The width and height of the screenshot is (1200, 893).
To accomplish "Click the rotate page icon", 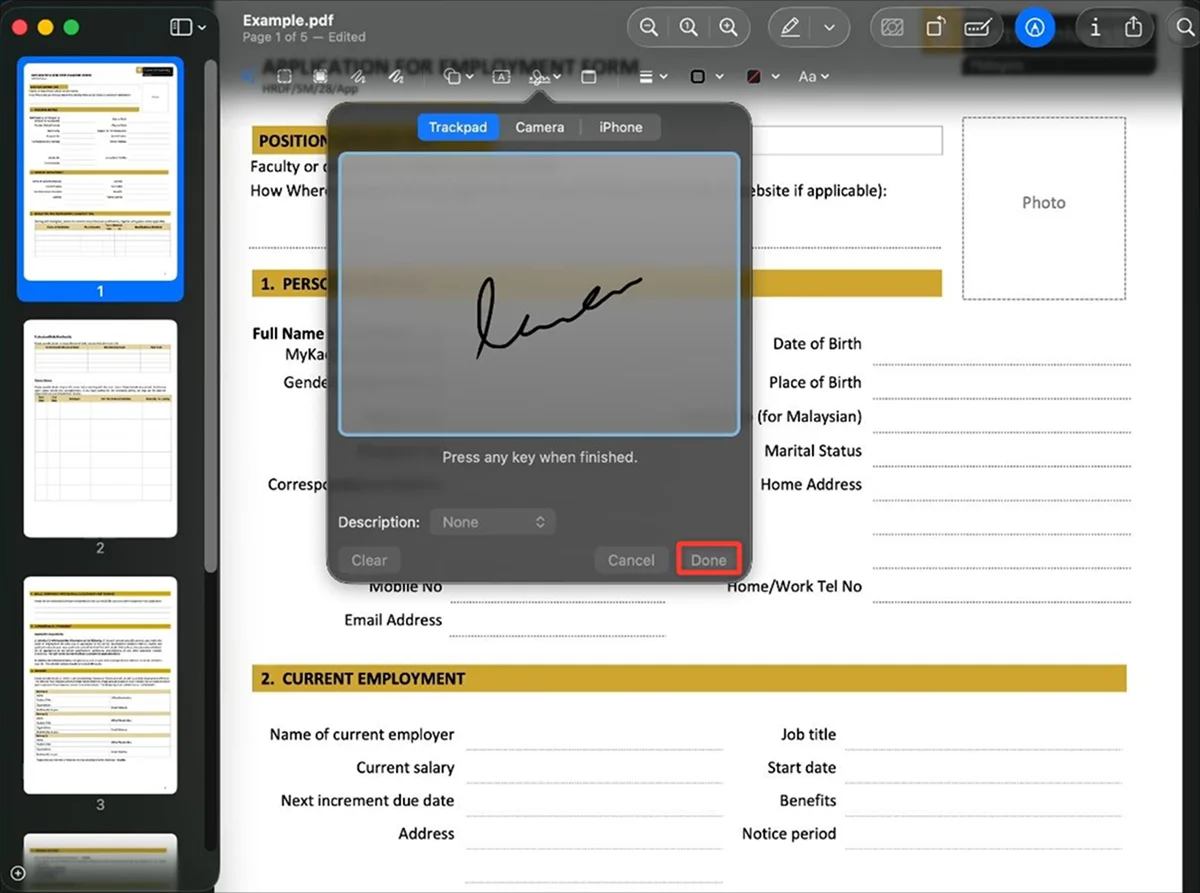I will coord(935,28).
